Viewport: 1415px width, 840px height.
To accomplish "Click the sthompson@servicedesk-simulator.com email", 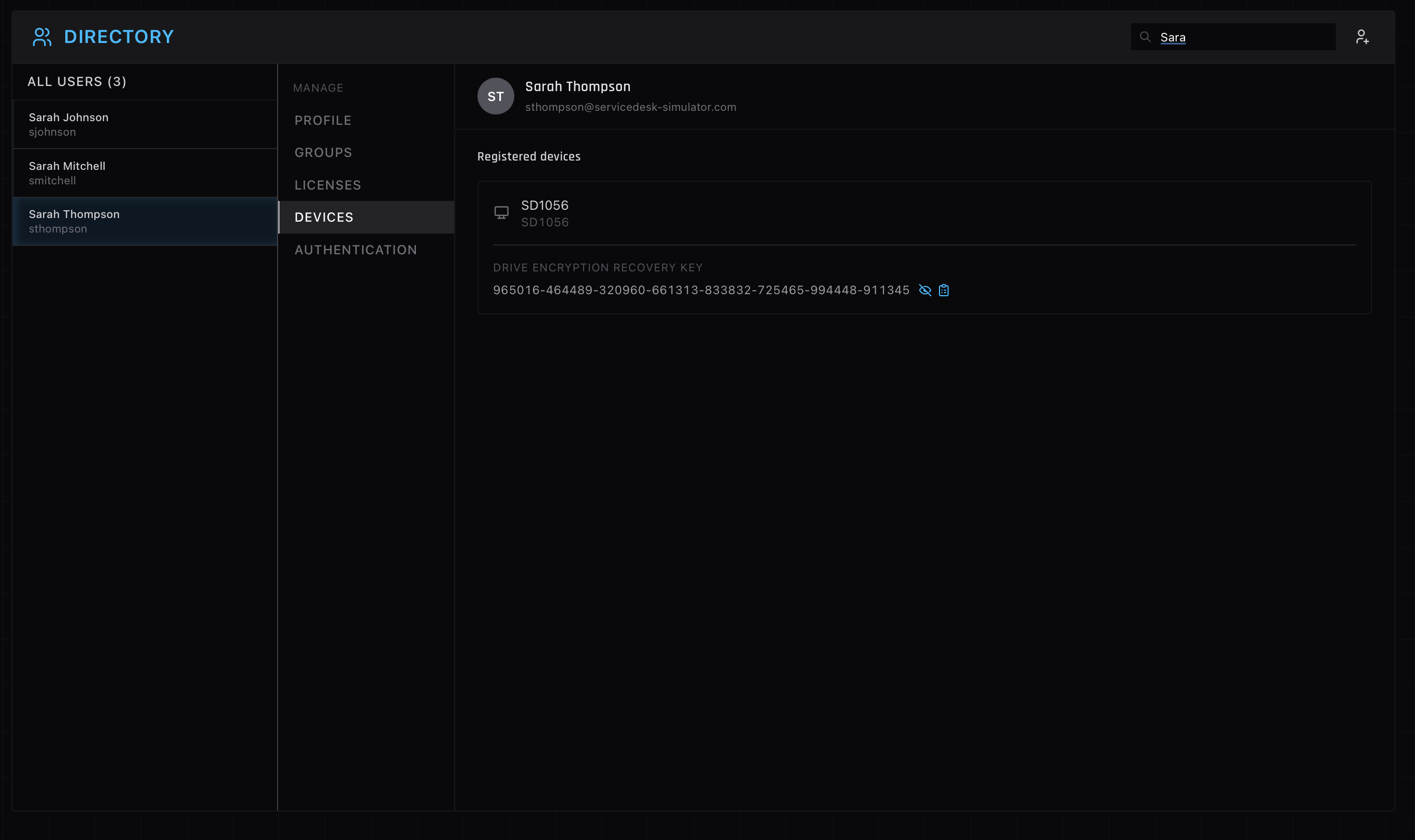I will click(x=630, y=107).
